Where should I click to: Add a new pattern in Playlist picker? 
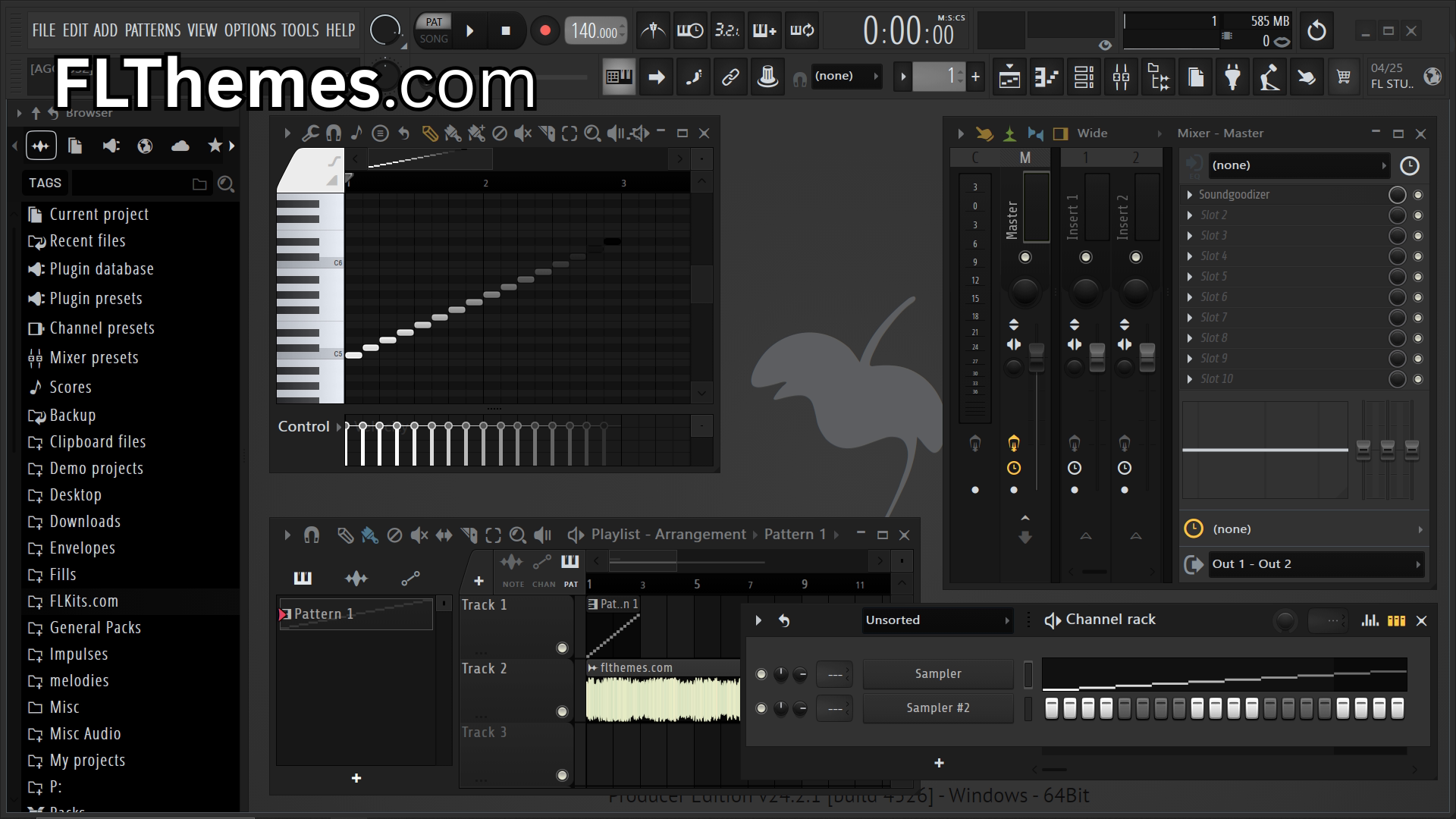pyautogui.click(x=356, y=778)
